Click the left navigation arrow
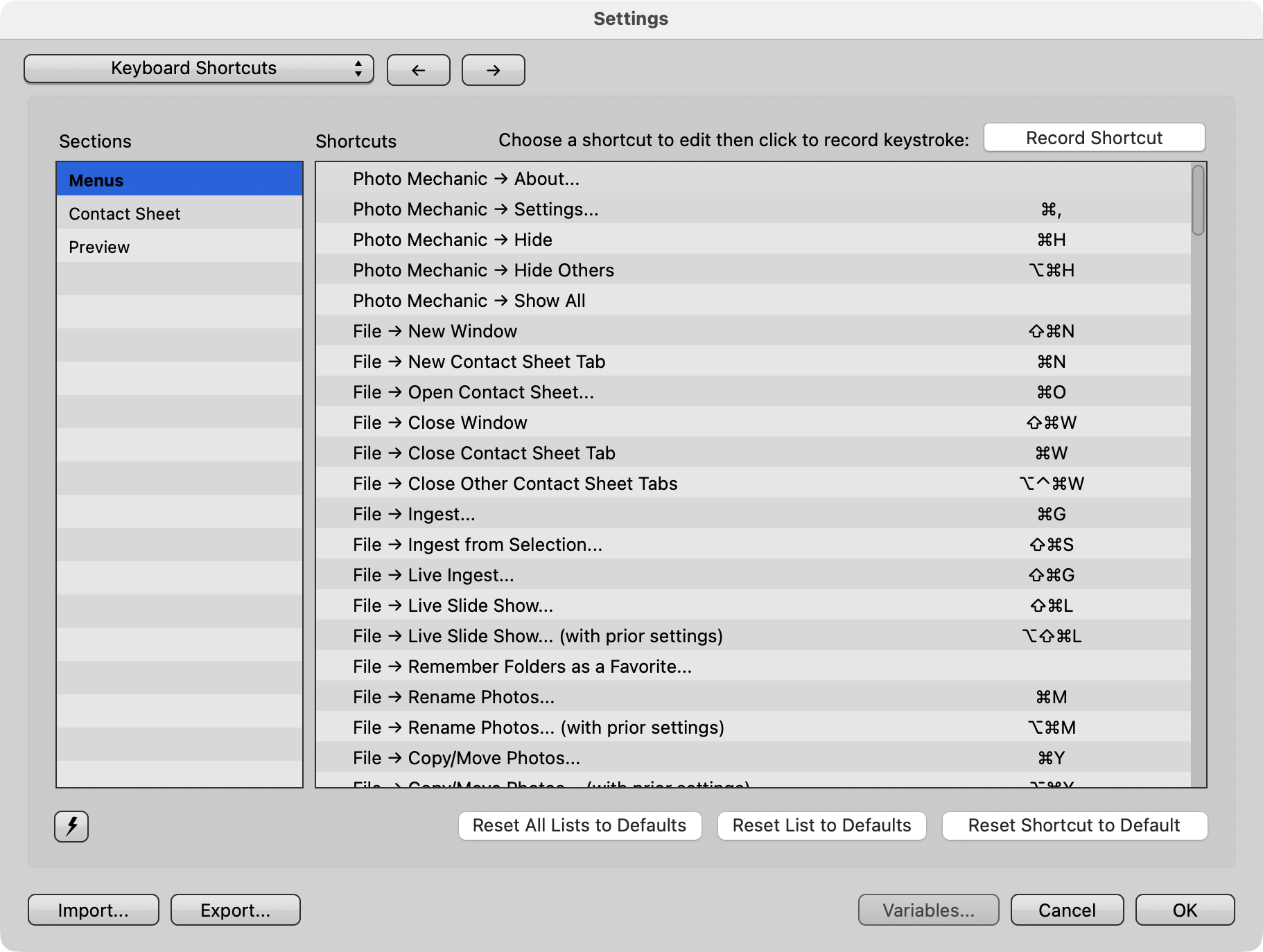Image resolution: width=1263 pixels, height=952 pixels. pyautogui.click(x=418, y=69)
